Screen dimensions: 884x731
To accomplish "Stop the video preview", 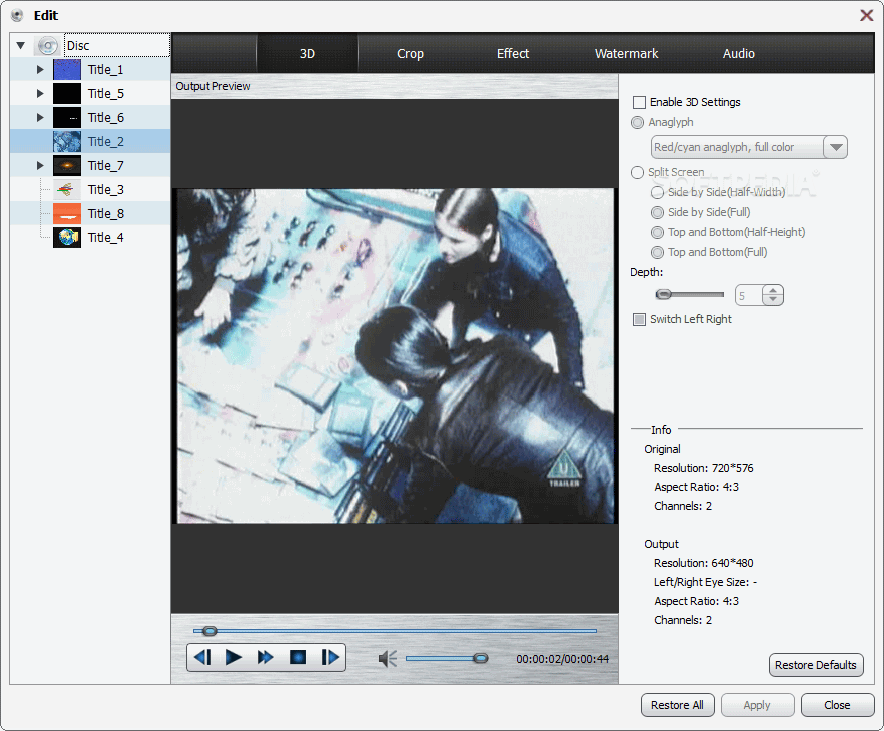I will coord(298,657).
